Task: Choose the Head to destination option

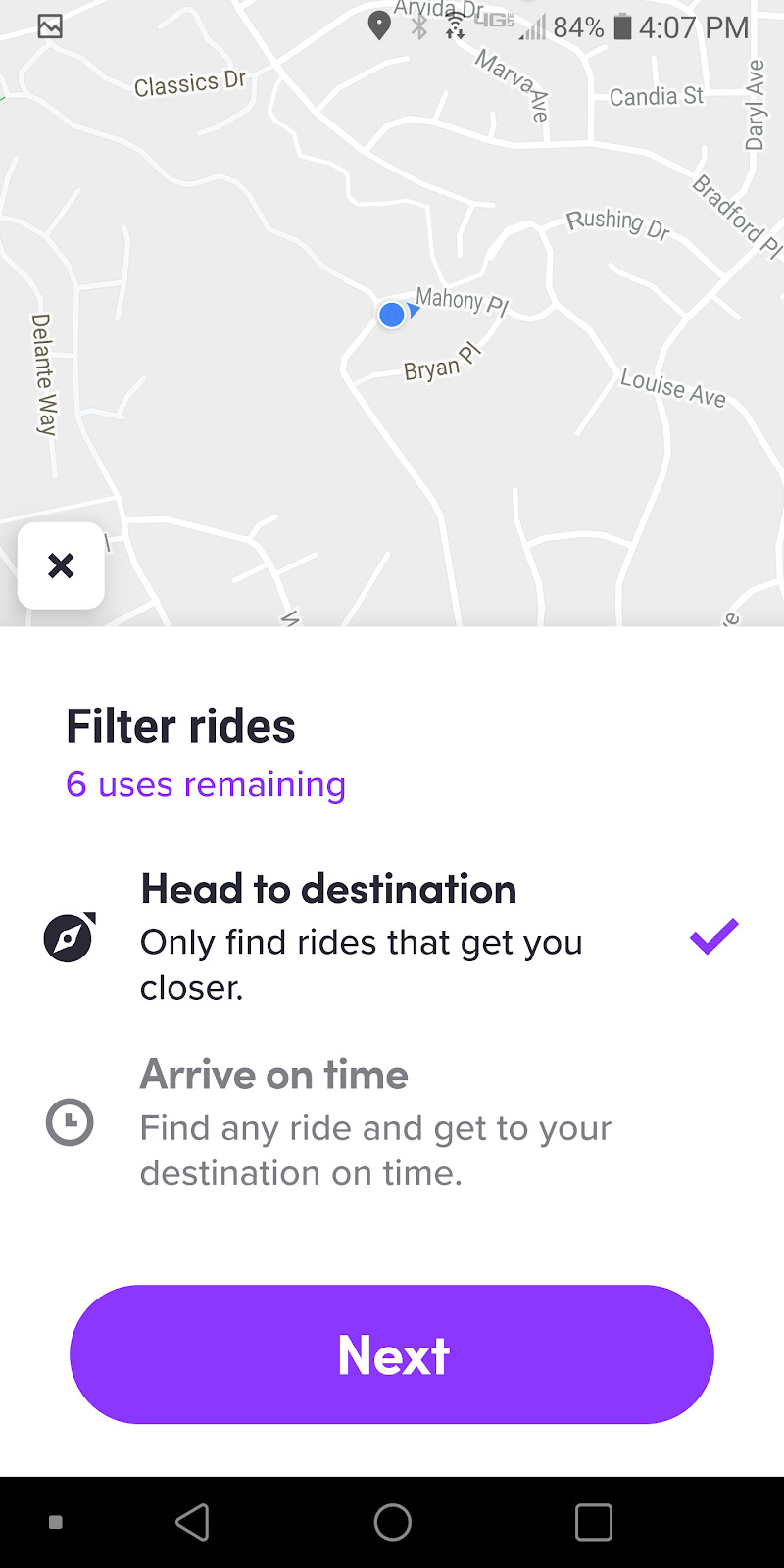Action: (362, 937)
